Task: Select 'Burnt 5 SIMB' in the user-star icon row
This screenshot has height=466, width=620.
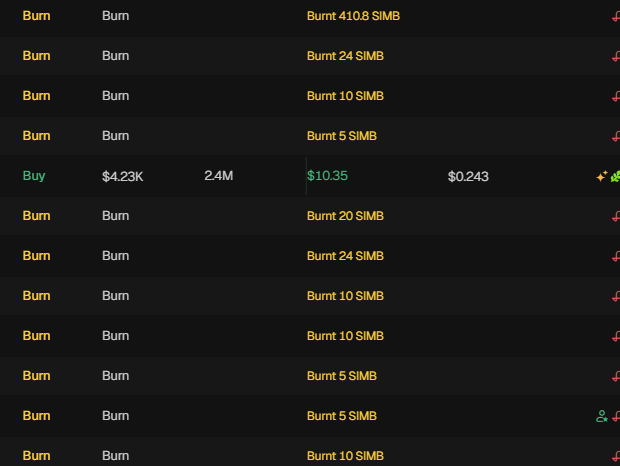Action: [342, 416]
